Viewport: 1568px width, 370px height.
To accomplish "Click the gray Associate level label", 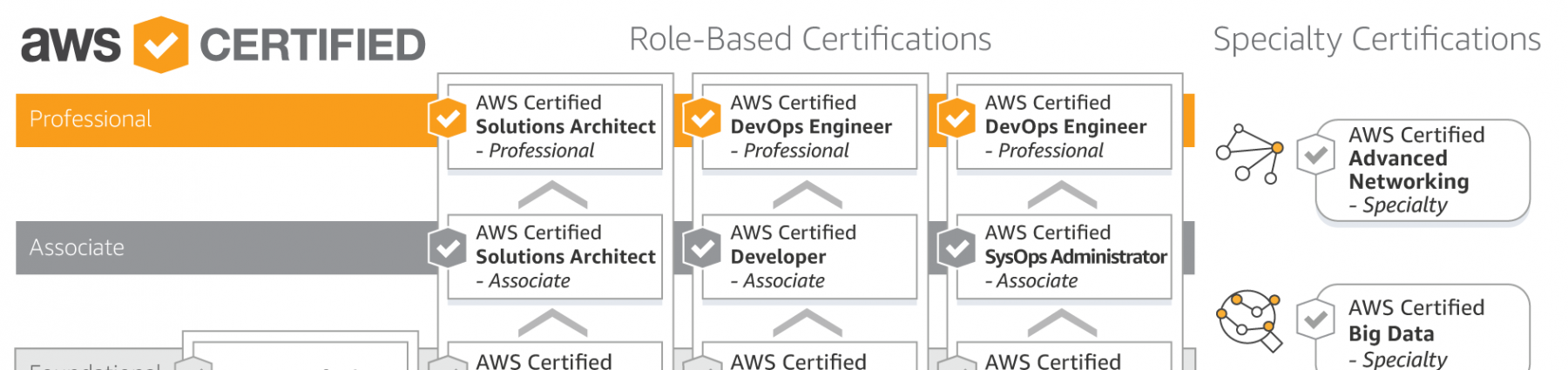I will click(77, 248).
